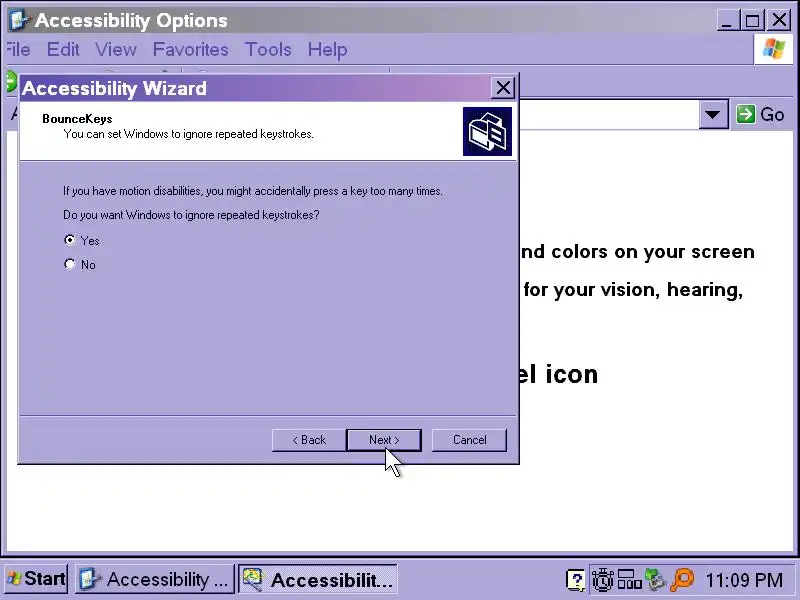800x600 pixels.
Task: Switch to the Accessibility Options taskbar button
Action: click(154, 579)
